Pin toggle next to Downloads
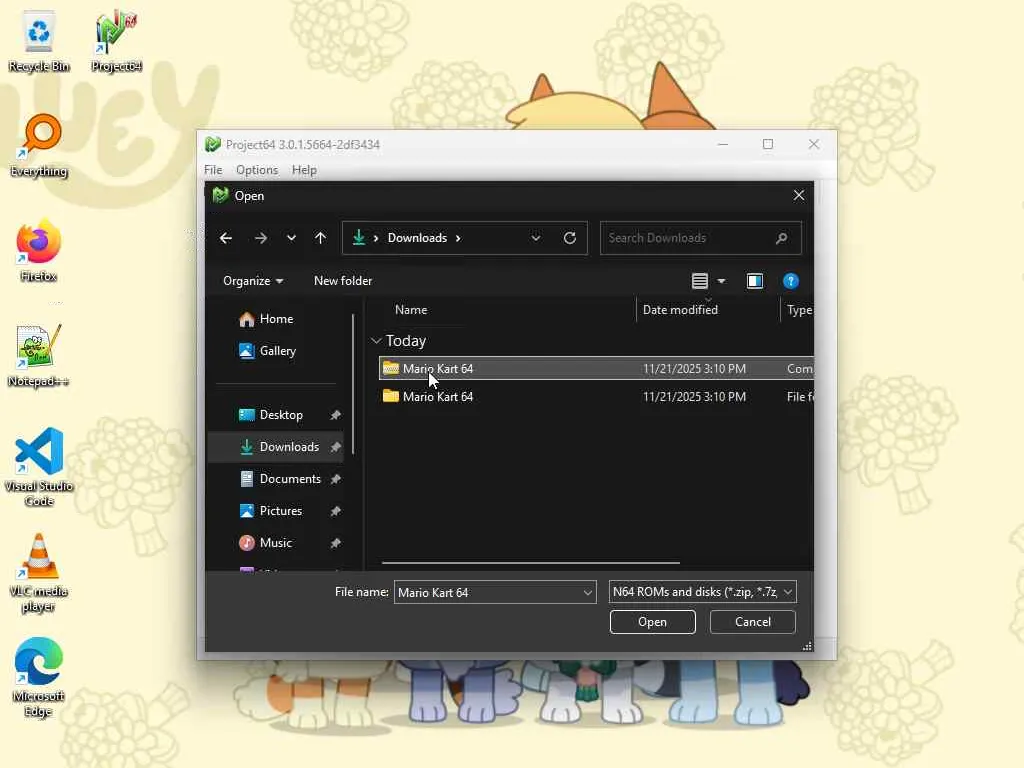Screen dimensions: 1024x768 point(335,447)
